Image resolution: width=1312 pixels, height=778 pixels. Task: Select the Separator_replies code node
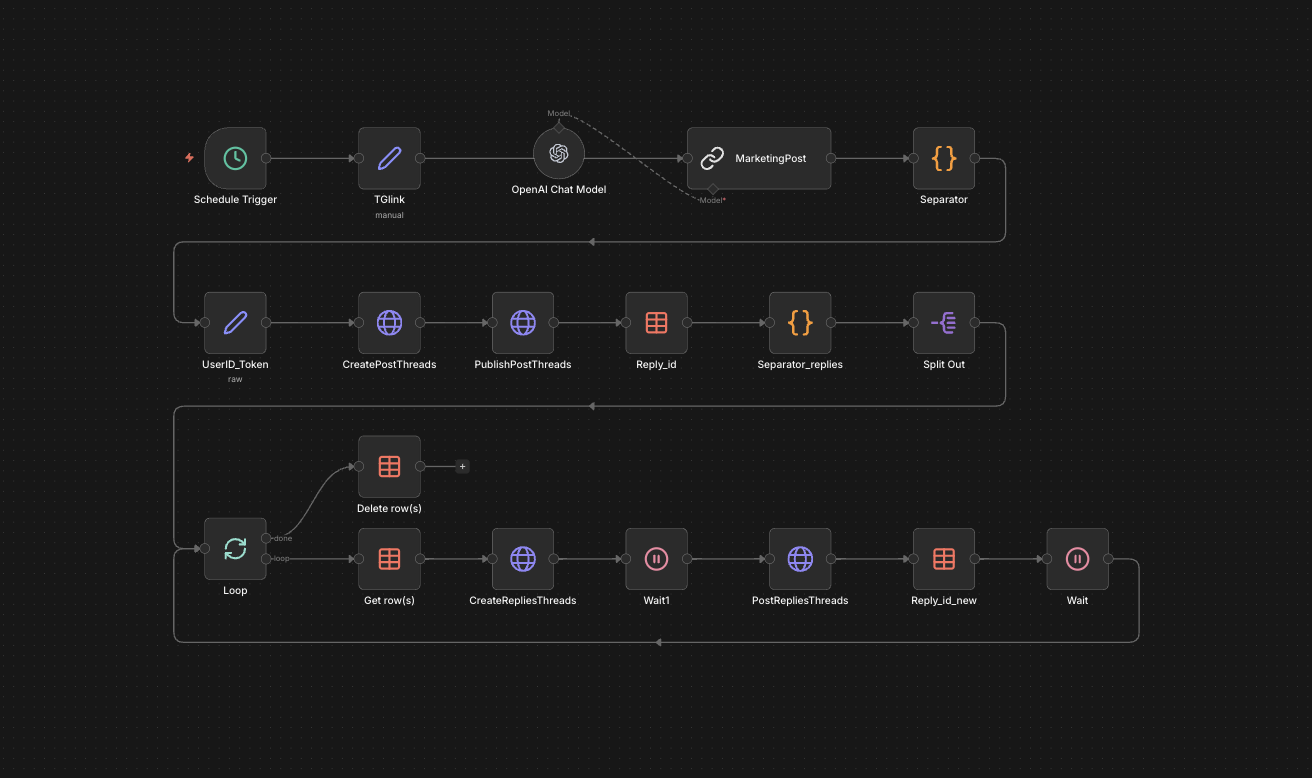coord(800,323)
